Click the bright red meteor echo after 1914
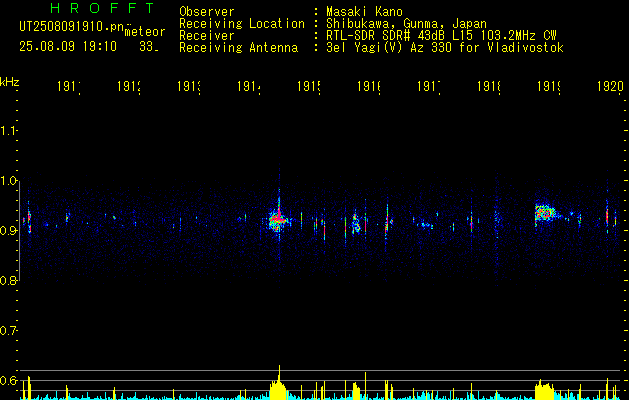 pos(277,219)
